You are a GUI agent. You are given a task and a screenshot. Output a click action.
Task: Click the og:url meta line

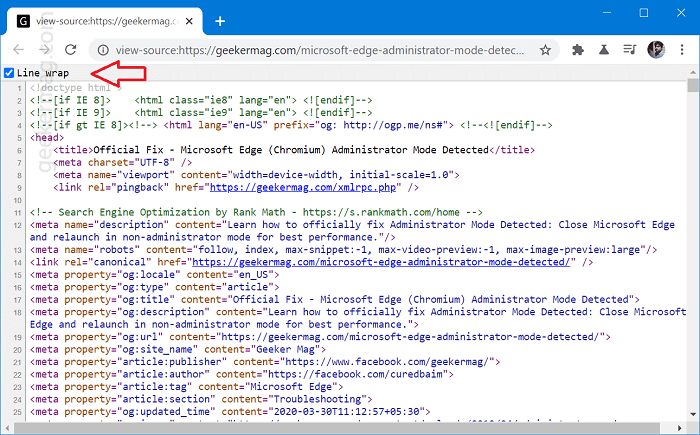(320, 337)
